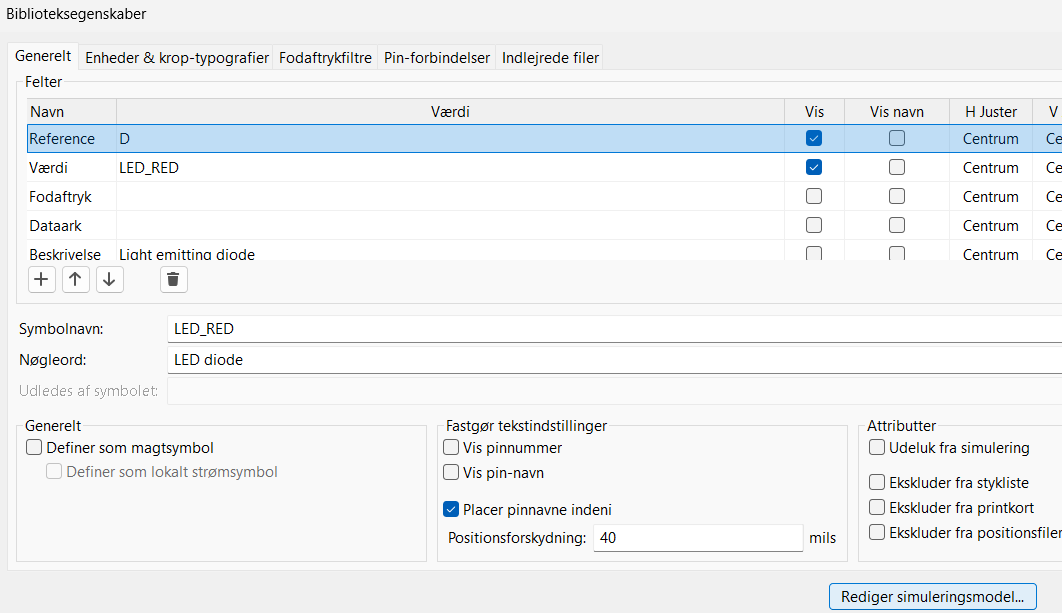The height and width of the screenshot is (613, 1062).
Task: Click the Positionsforskydning value field
Action: coord(698,538)
